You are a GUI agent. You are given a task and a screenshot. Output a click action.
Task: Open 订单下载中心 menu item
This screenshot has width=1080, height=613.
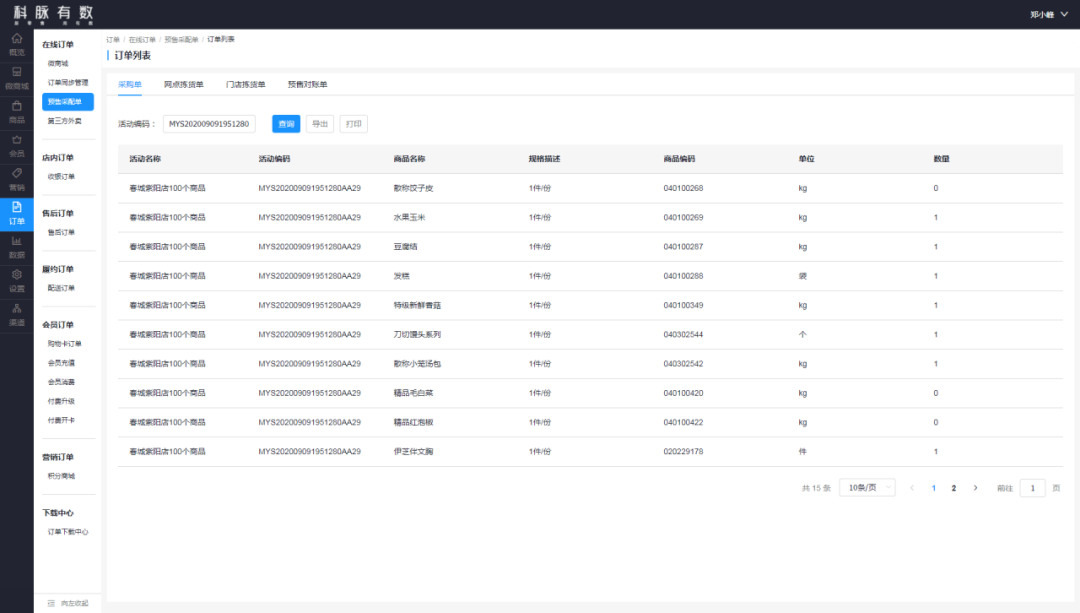coord(68,532)
